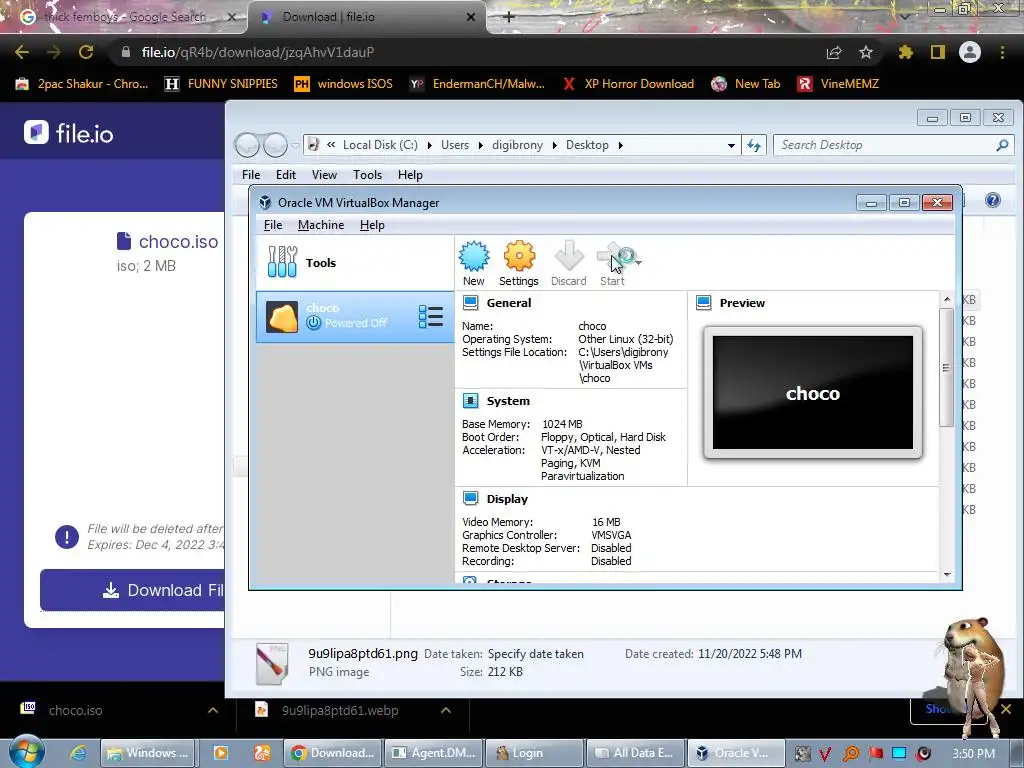Open the VirtualBox File menu
Image resolution: width=1024 pixels, height=768 pixels.
click(x=273, y=225)
